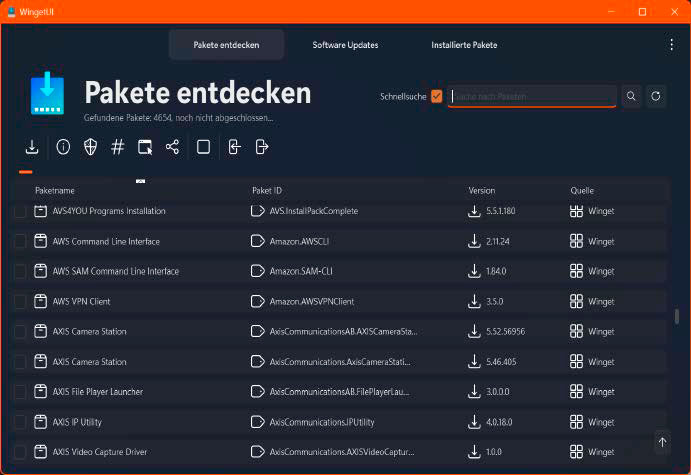Click the vertical scrollbar thumb of package list
The width and height of the screenshot is (691, 475).
click(x=676, y=316)
